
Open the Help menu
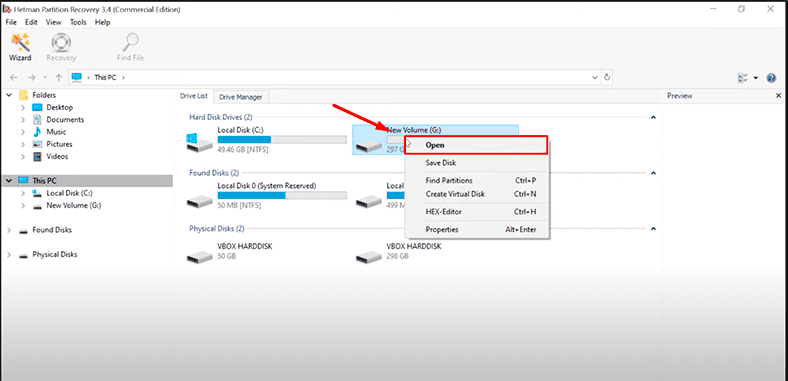(x=103, y=22)
